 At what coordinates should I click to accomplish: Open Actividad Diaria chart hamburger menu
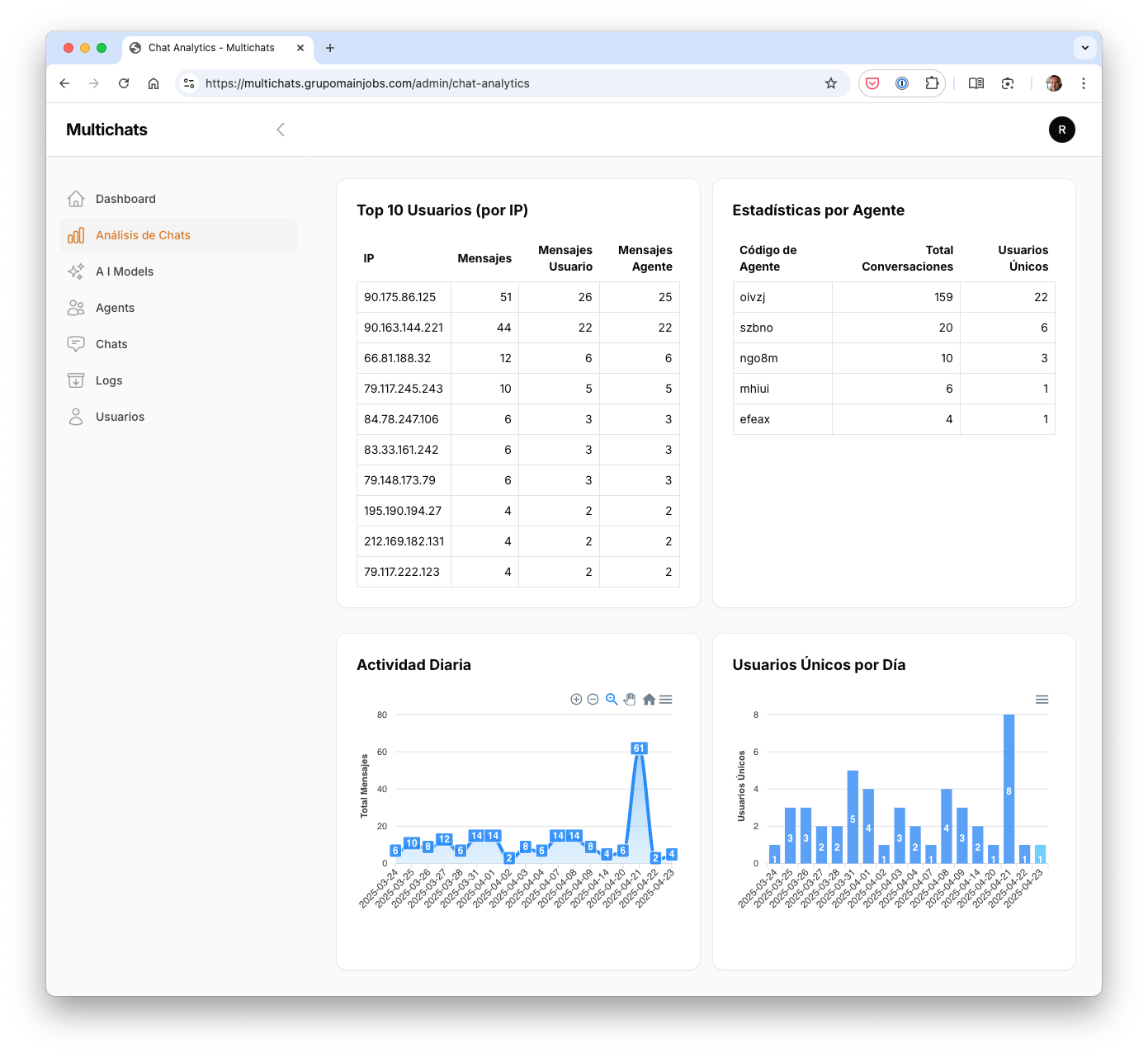666,700
